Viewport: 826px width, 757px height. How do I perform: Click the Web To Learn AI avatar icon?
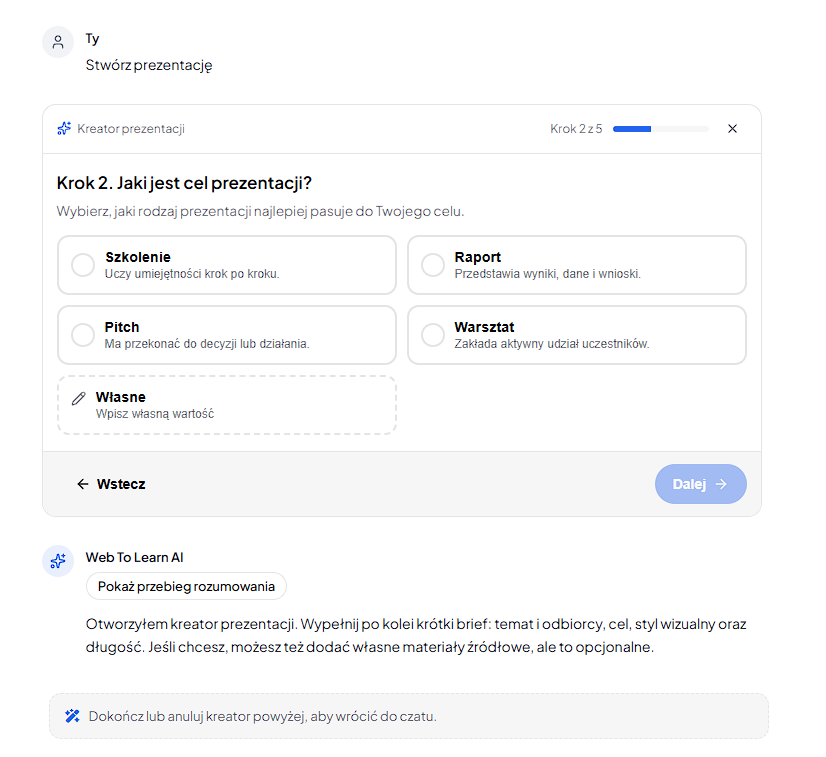coord(58,561)
